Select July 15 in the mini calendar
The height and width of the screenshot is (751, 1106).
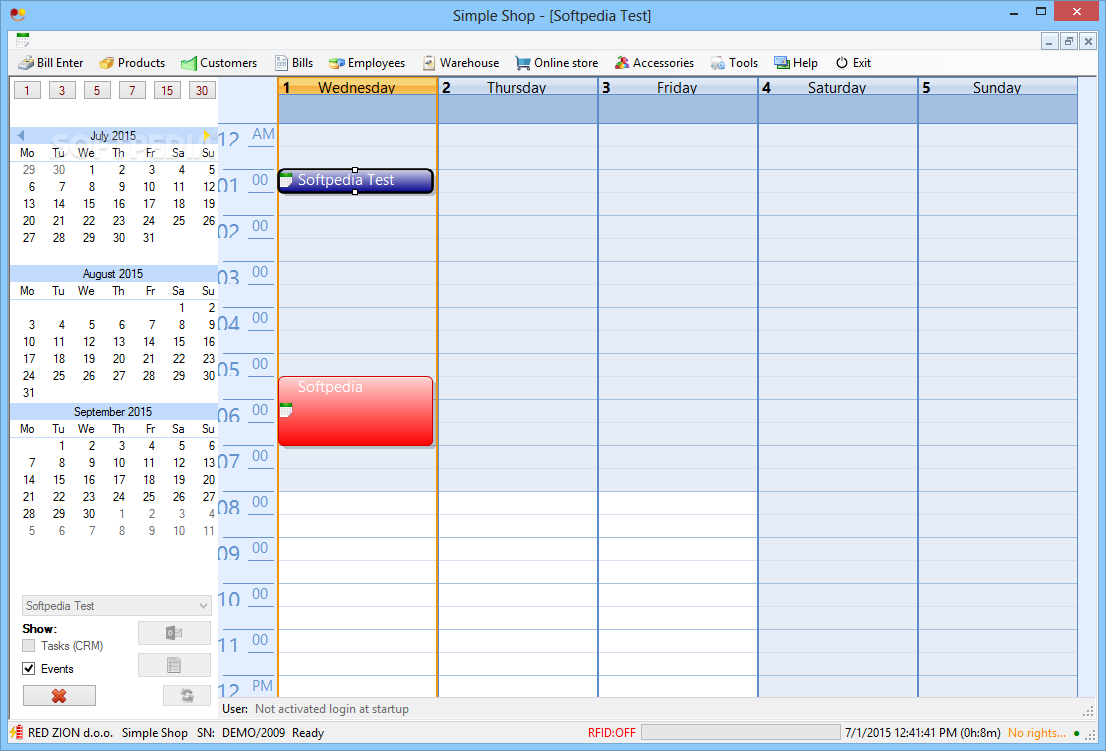pos(89,204)
